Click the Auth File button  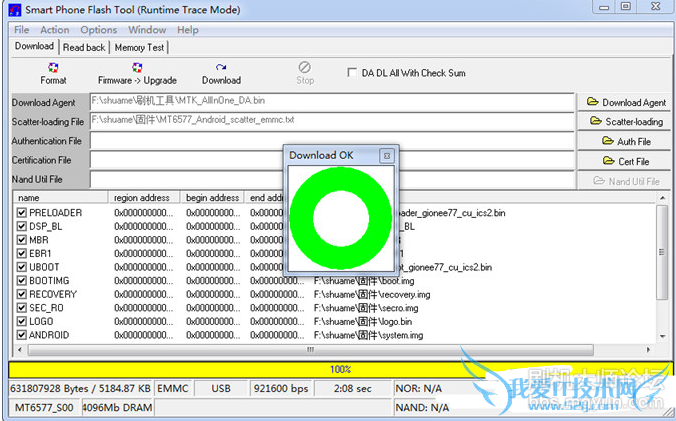(624, 141)
